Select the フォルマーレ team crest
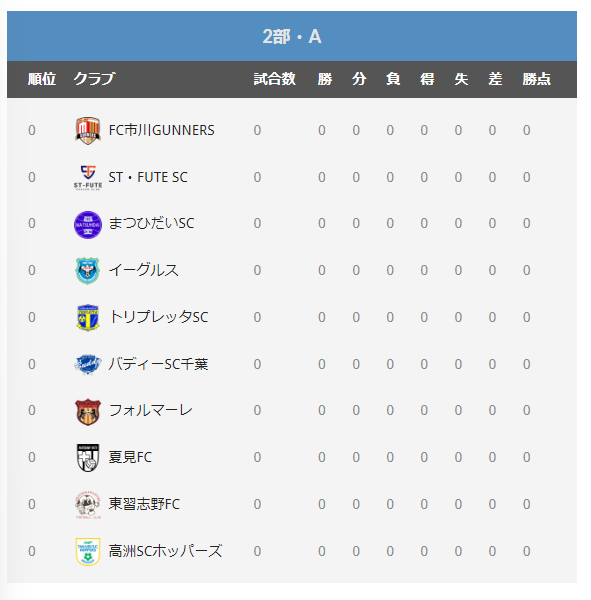591x600 pixels. pos(88,412)
